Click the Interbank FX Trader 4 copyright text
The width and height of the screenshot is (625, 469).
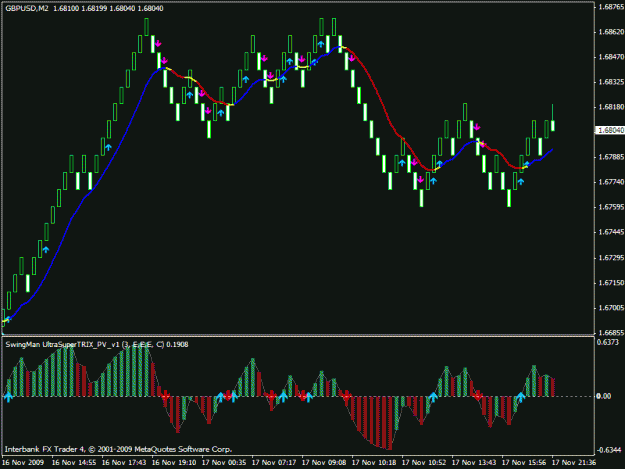pyautogui.click(x=118, y=449)
